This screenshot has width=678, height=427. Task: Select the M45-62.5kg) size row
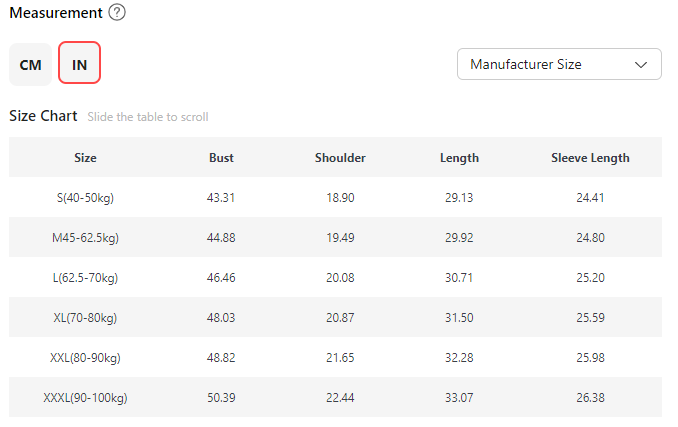tap(86, 237)
